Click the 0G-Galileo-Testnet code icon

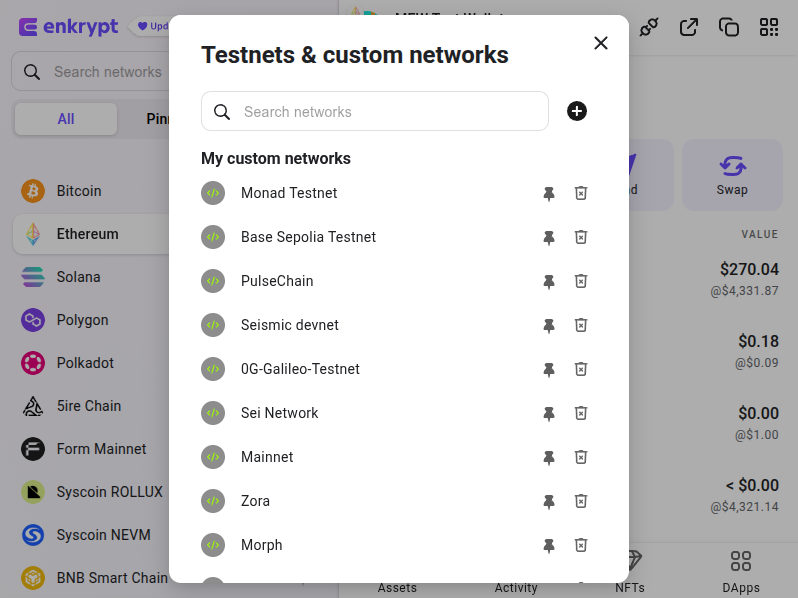[213, 369]
